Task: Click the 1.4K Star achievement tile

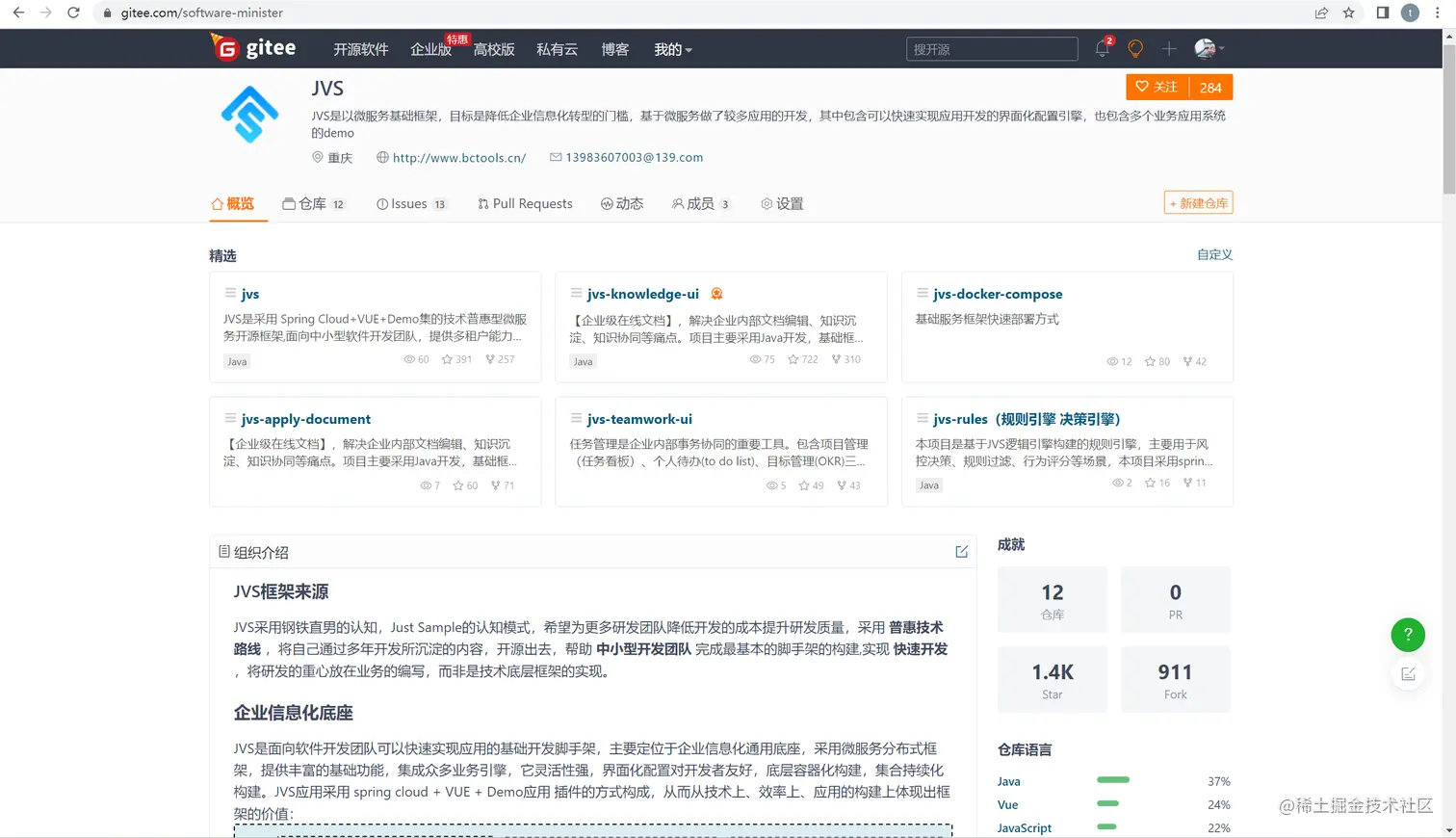Action: coord(1053,679)
